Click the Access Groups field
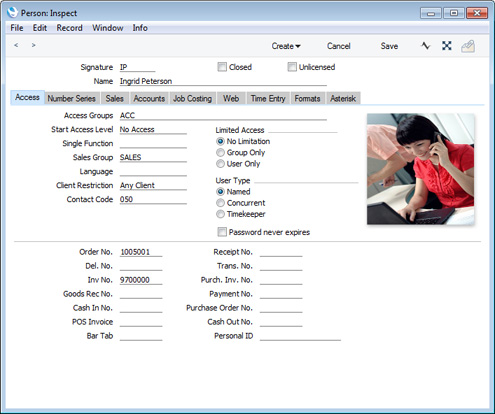The width and height of the screenshot is (495, 414). coord(223,115)
